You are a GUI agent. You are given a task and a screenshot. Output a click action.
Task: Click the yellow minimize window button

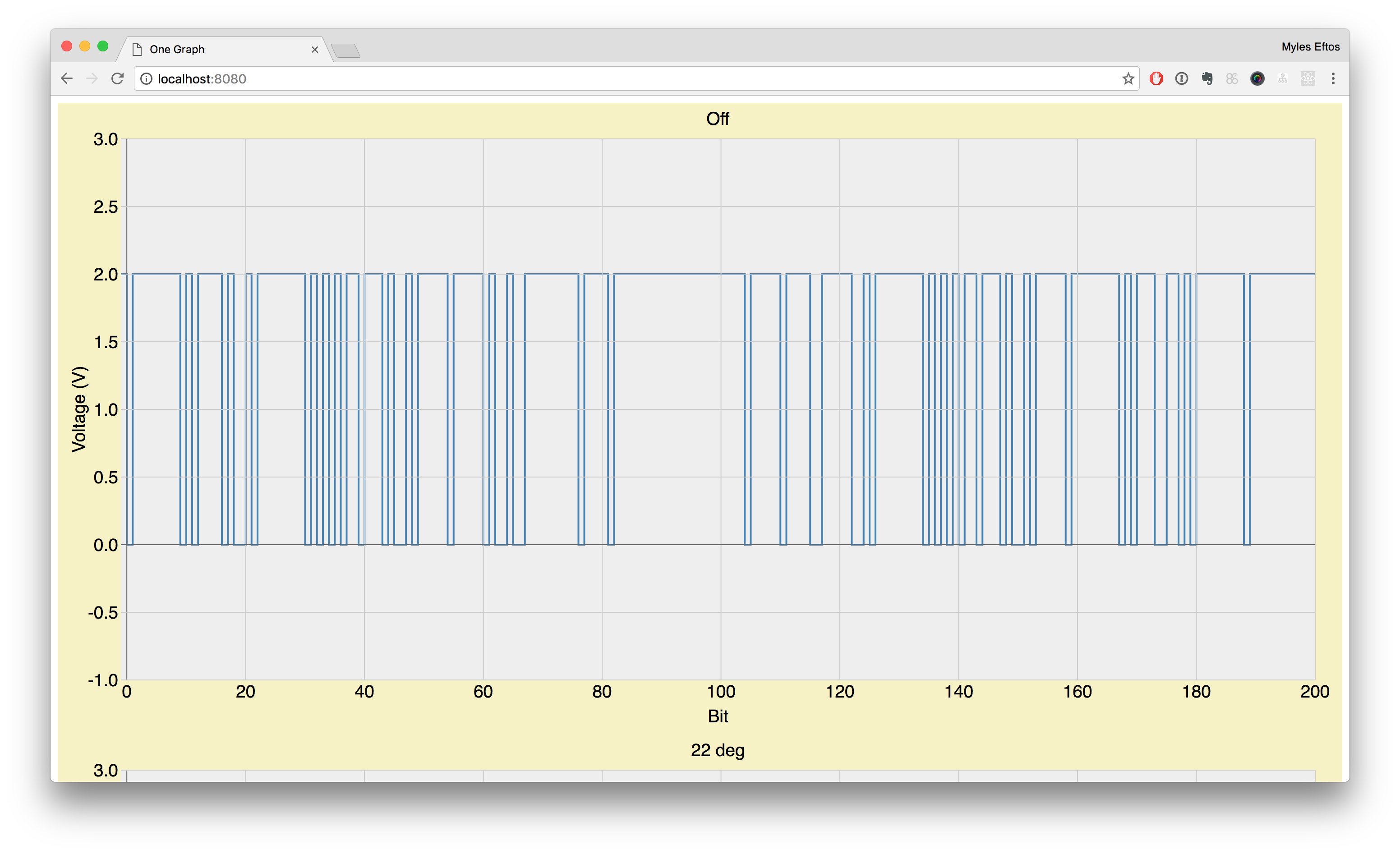[85, 46]
